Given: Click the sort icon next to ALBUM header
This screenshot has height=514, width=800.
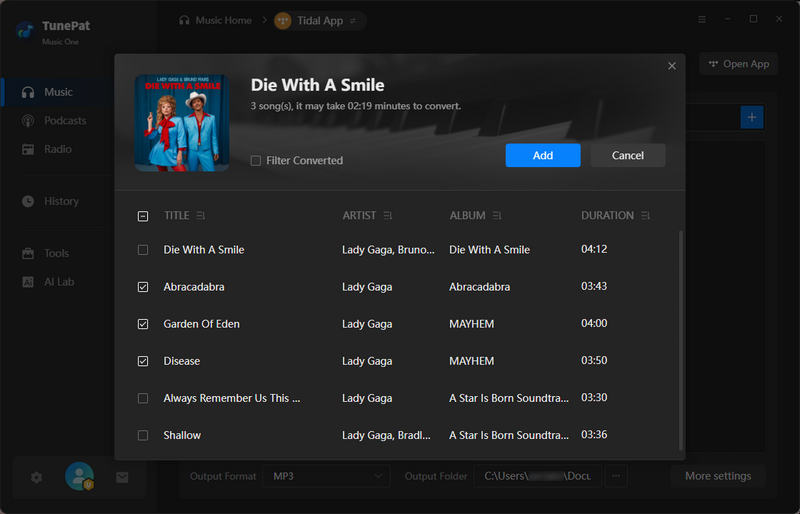Looking at the screenshot, I should pyautogui.click(x=497, y=216).
